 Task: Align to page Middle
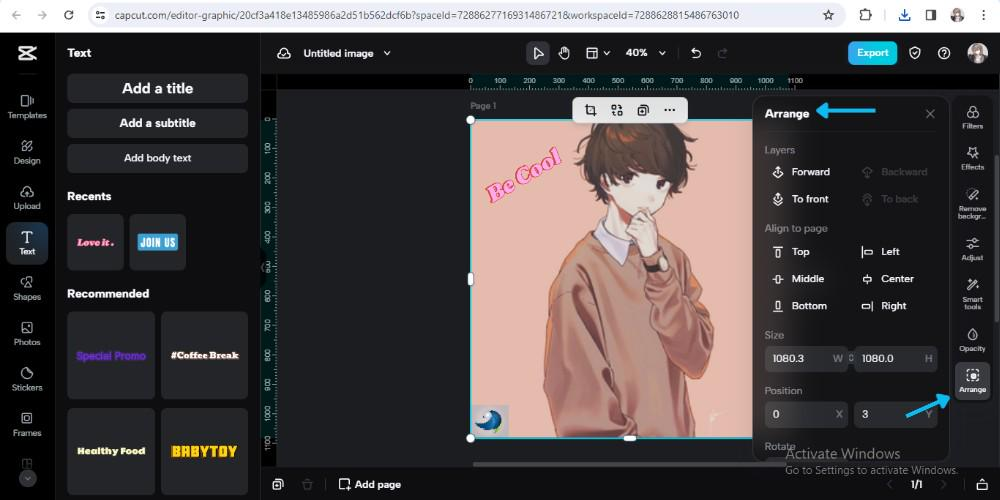click(x=798, y=279)
